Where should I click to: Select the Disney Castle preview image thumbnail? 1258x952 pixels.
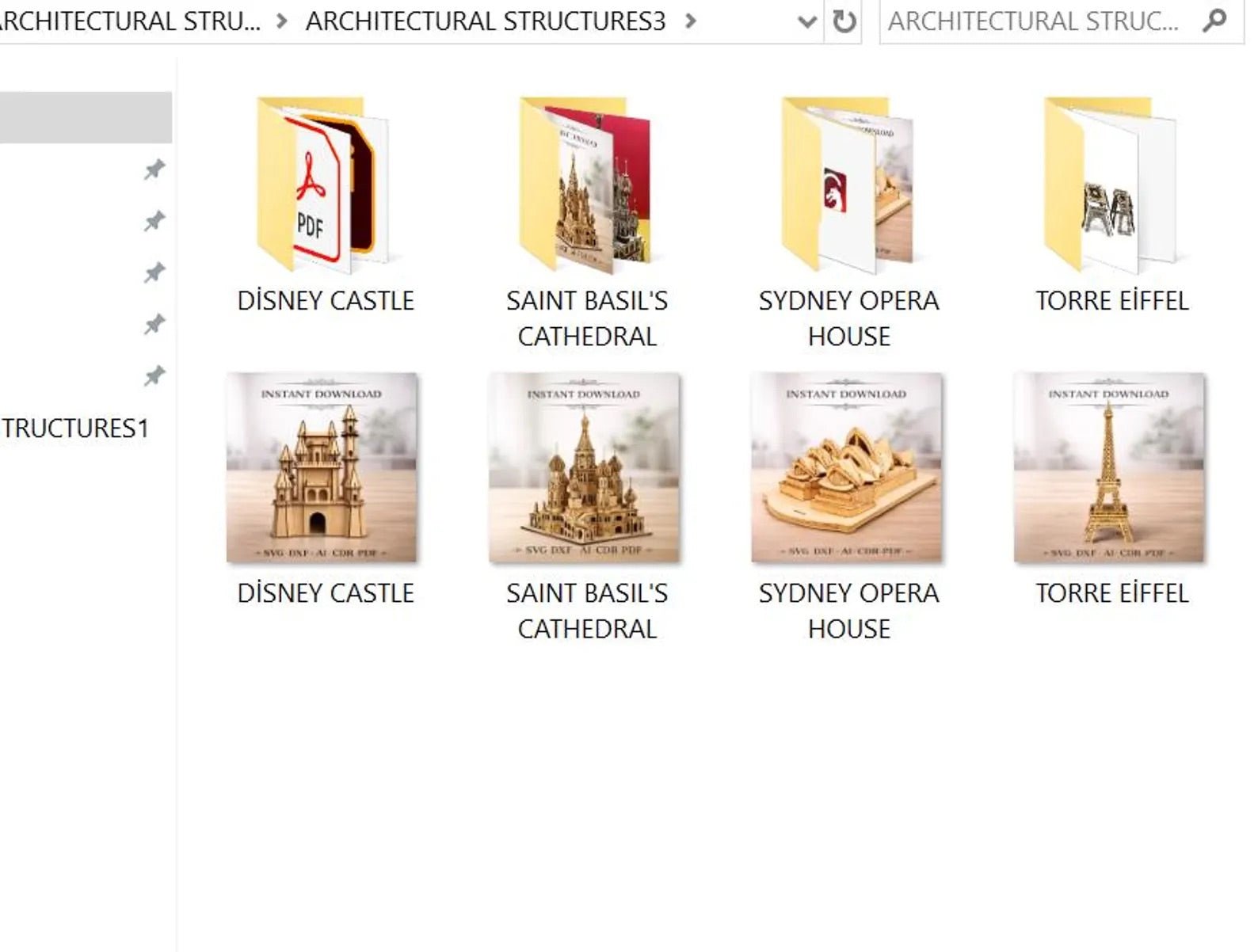click(x=322, y=467)
